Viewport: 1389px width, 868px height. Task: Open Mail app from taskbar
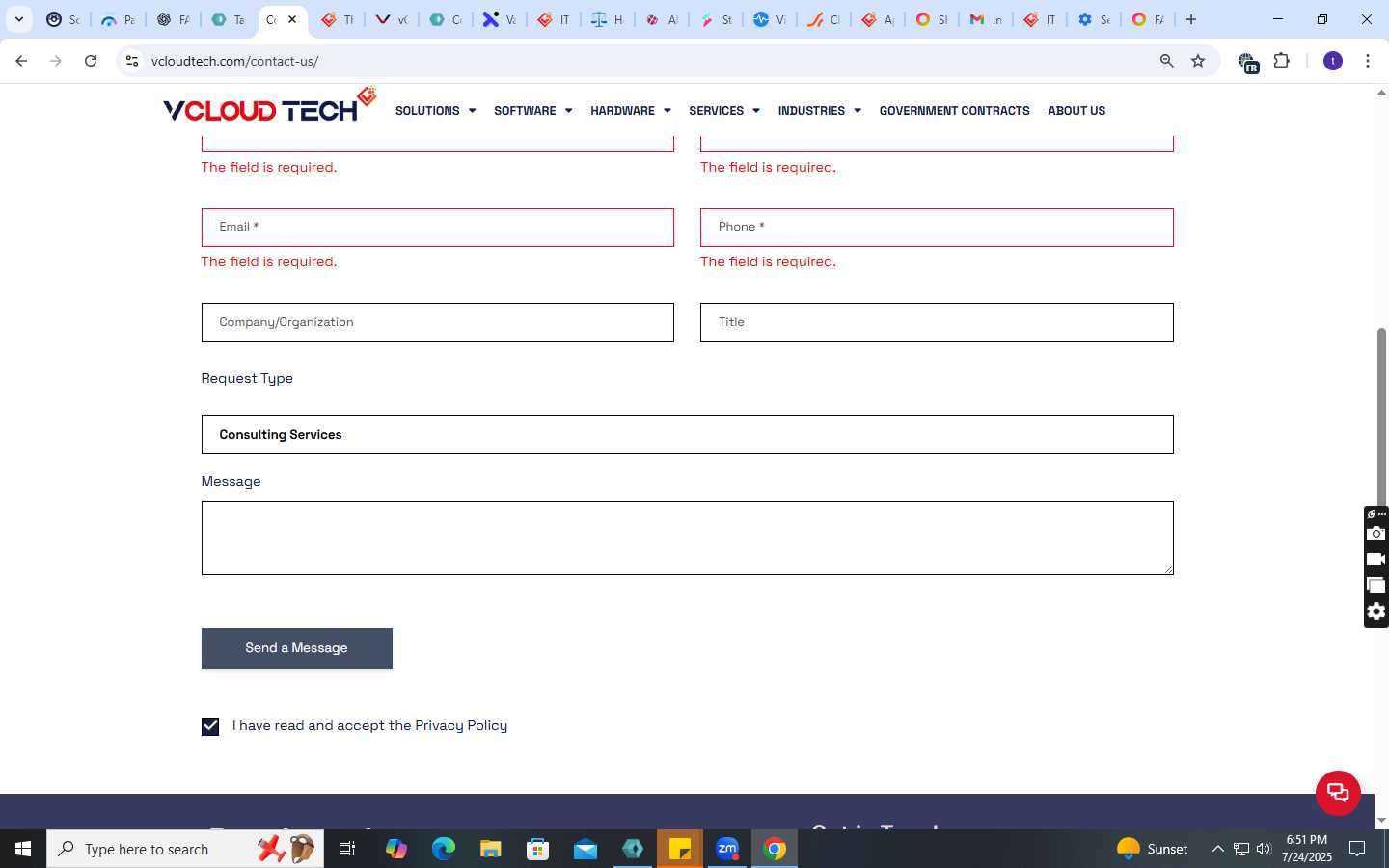(x=586, y=849)
